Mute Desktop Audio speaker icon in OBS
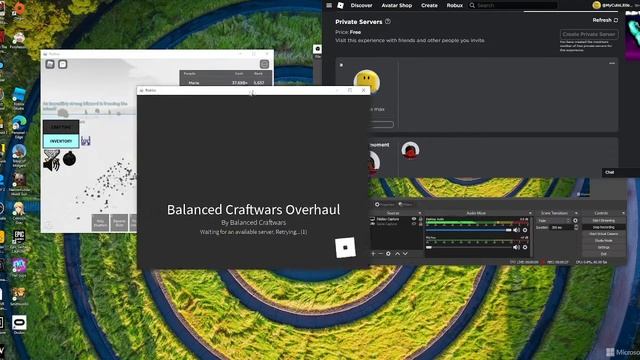 pos(516,230)
